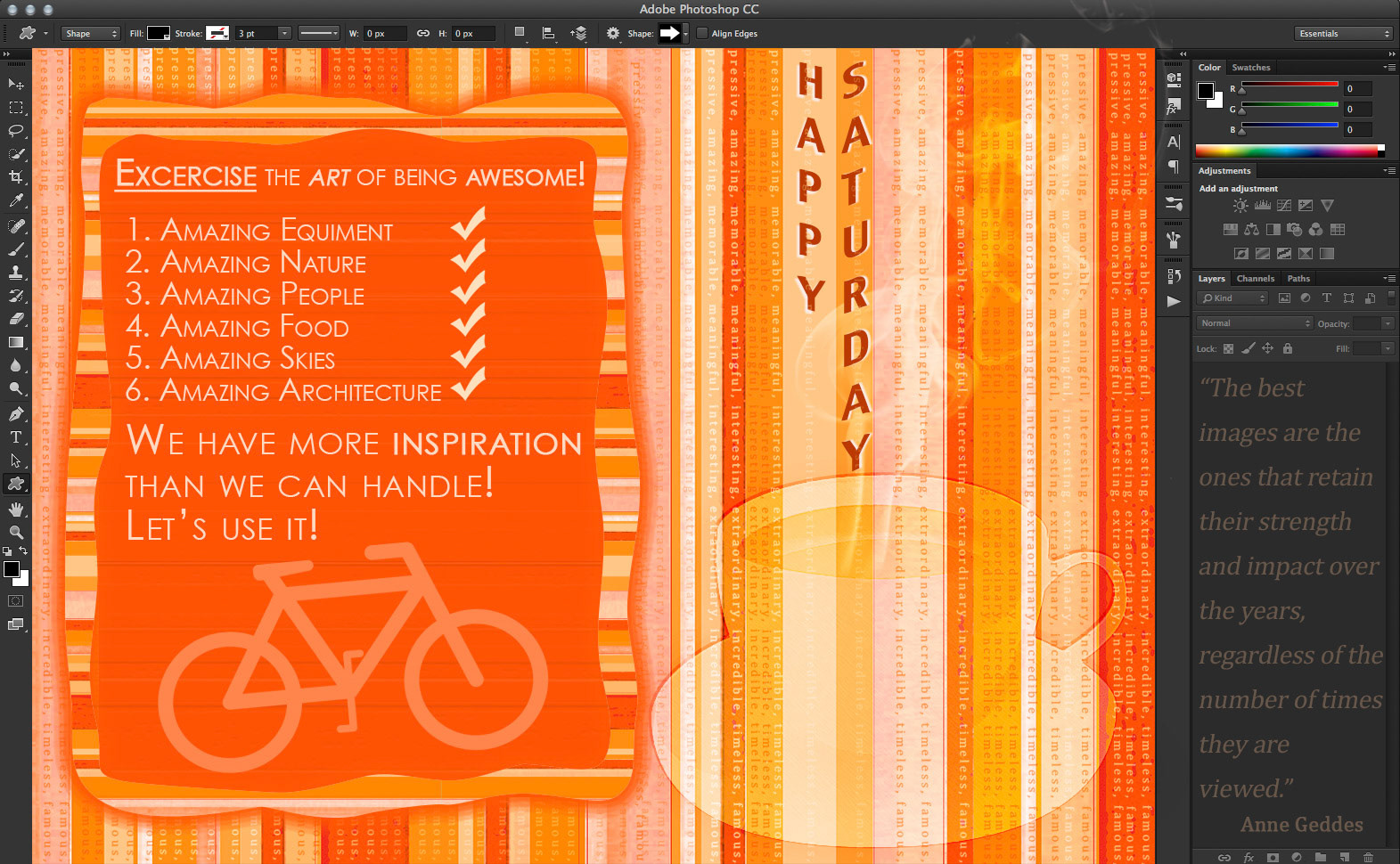
Task: Select the Lasso tool
Action: tap(15, 131)
